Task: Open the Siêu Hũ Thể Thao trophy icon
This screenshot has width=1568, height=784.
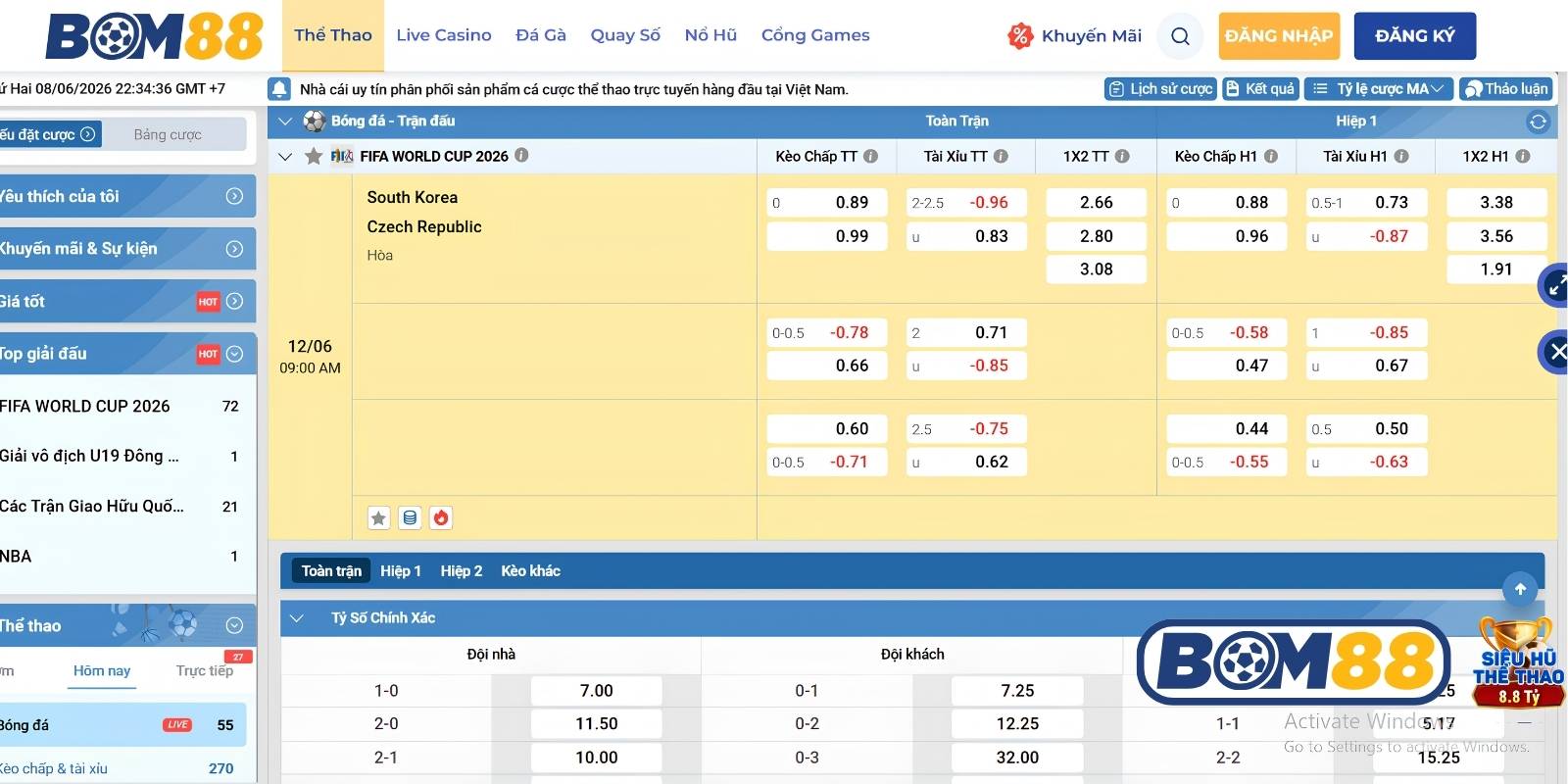Action: tap(1518, 662)
